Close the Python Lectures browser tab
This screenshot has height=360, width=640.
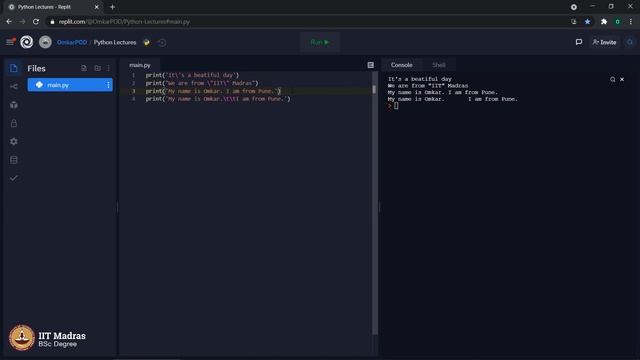click(97, 7)
